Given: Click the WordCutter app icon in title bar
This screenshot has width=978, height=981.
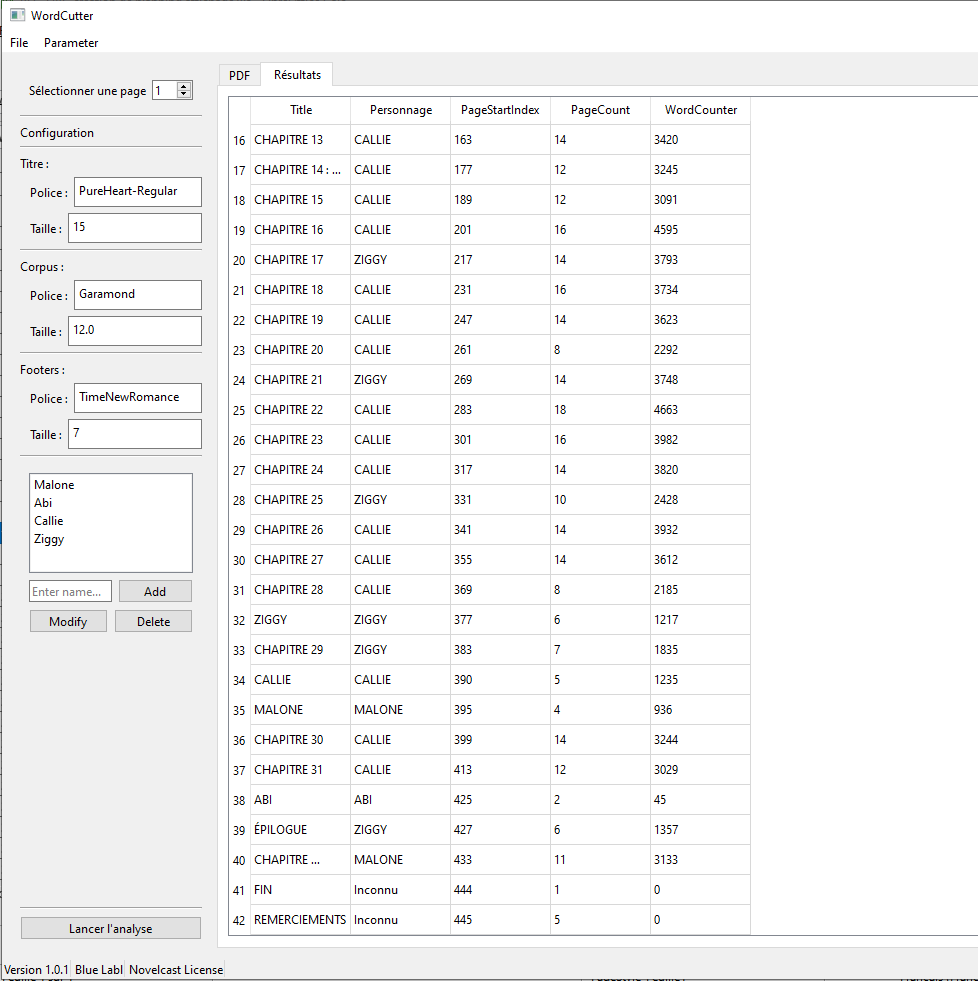Looking at the screenshot, I should click(17, 15).
